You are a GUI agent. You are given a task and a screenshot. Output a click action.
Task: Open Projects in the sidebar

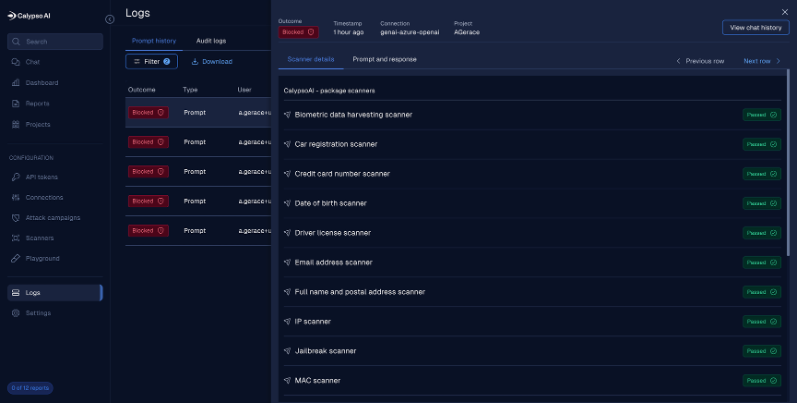pos(38,125)
